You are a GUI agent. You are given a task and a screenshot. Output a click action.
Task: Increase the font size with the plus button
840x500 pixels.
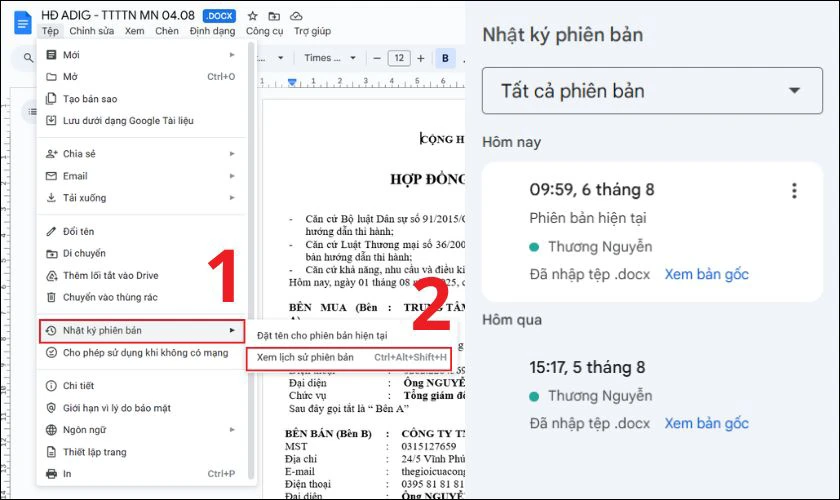(421, 58)
